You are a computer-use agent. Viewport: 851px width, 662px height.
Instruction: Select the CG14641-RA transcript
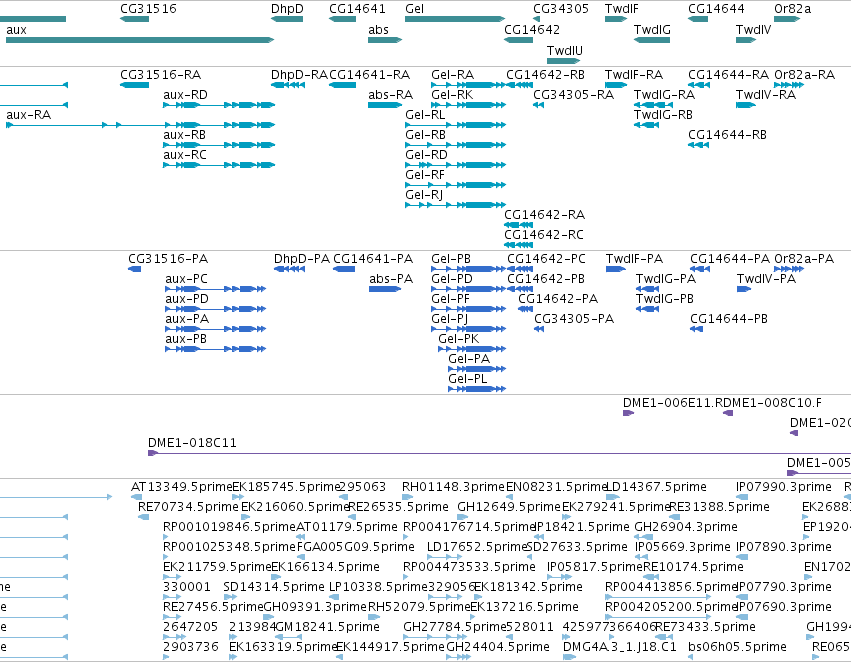point(342,85)
